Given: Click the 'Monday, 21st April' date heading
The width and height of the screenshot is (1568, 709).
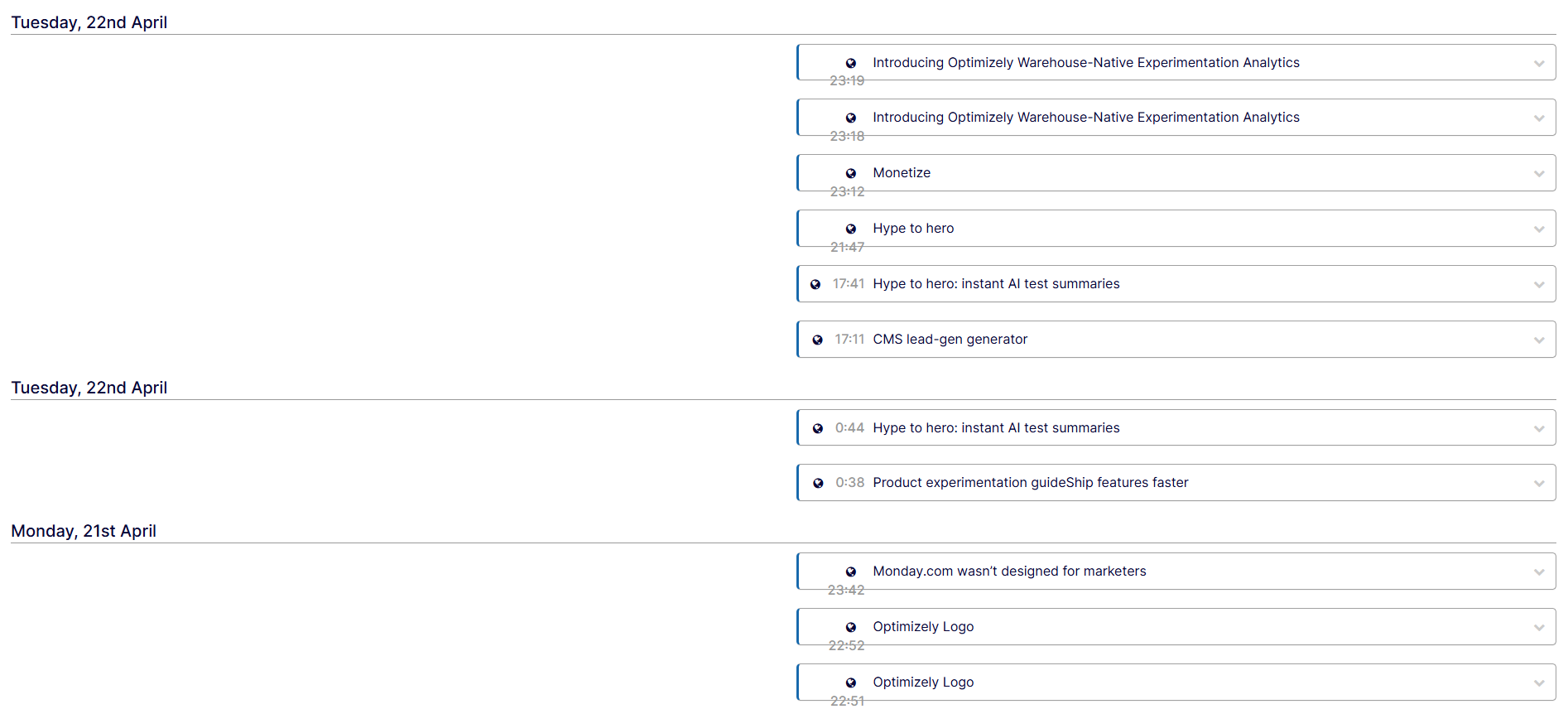Looking at the screenshot, I should (x=84, y=532).
